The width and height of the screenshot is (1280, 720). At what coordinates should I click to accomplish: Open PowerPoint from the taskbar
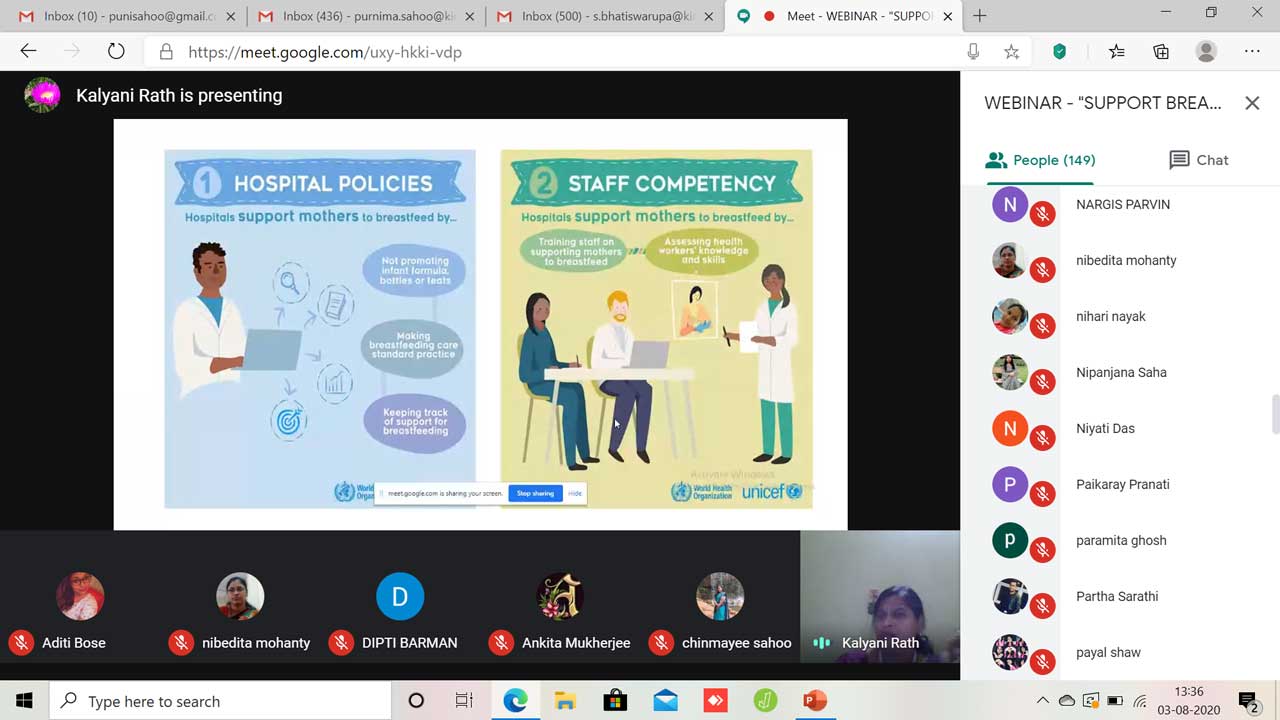tap(815, 701)
